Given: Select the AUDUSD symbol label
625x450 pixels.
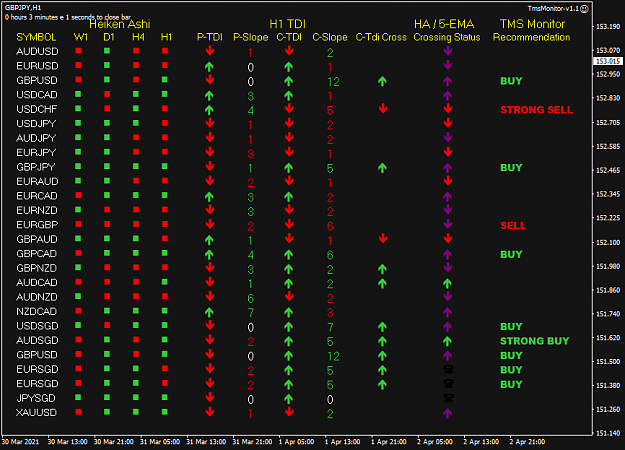Looking at the screenshot, I should 37,51.
